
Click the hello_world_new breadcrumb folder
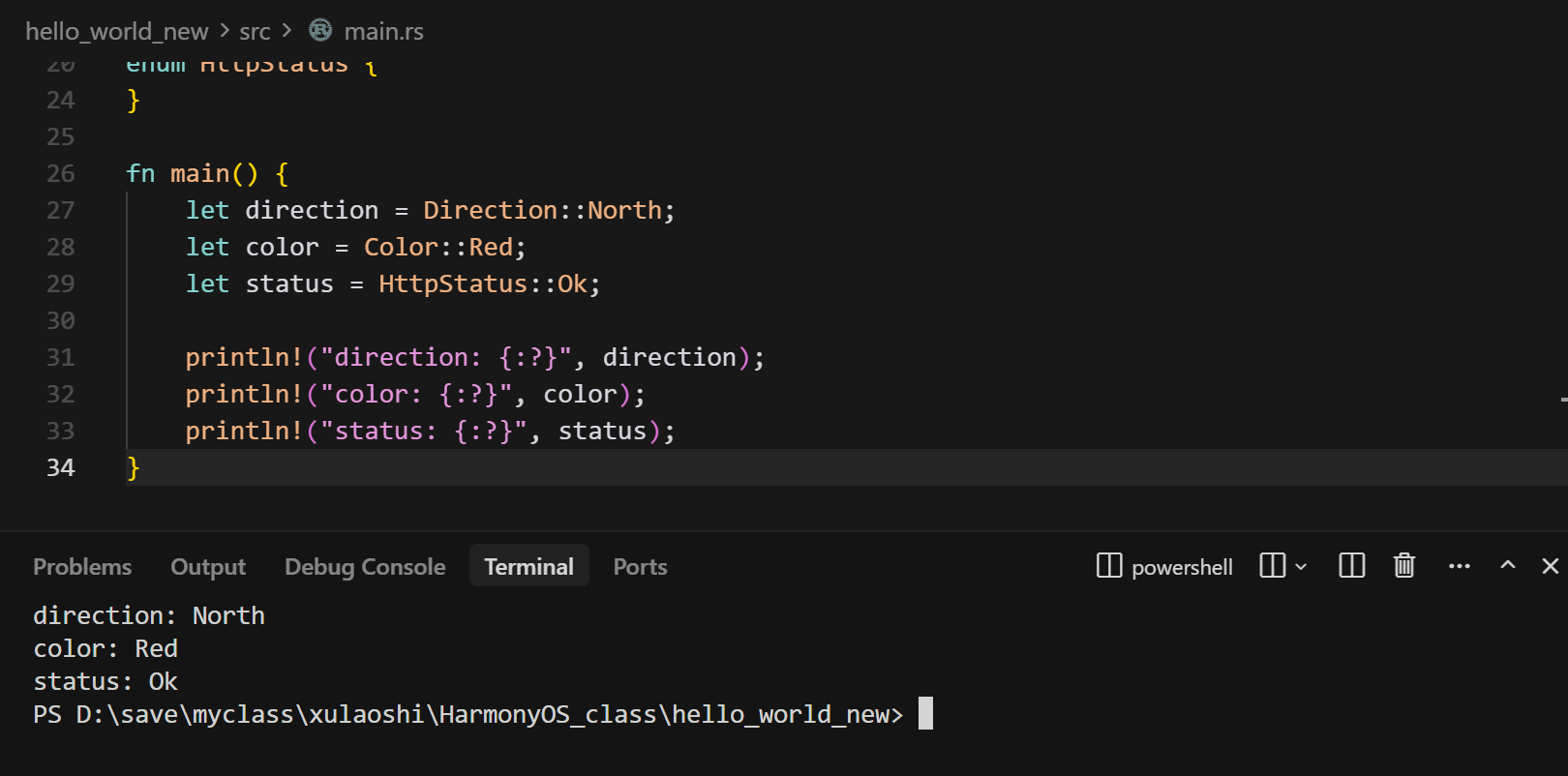pos(117,32)
